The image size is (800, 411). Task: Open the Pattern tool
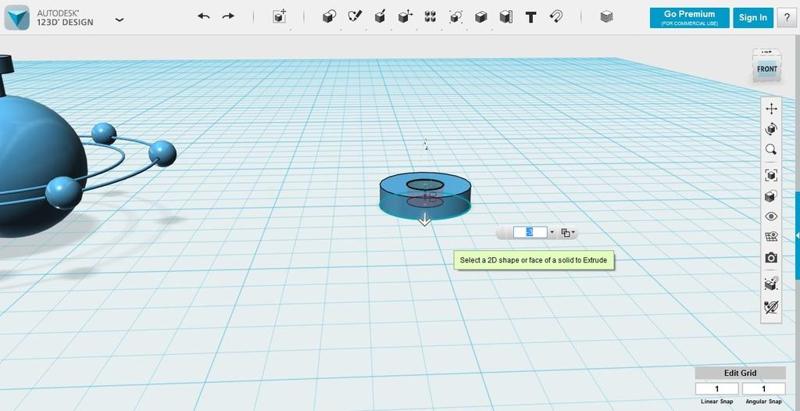pyautogui.click(x=430, y=17)
